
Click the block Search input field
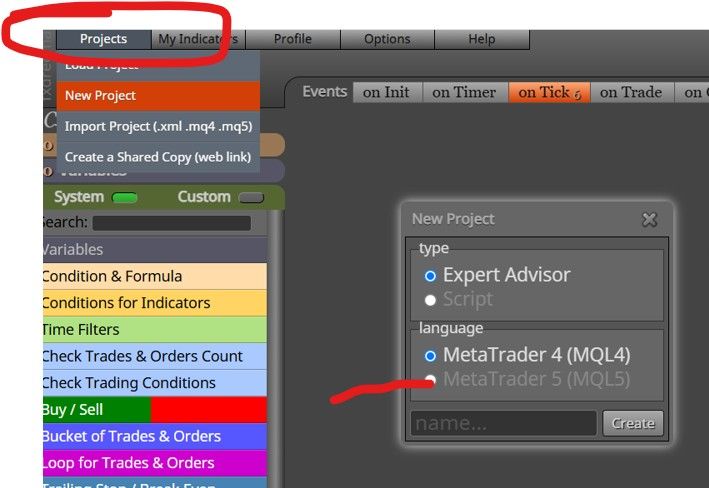tap(172, 223)
